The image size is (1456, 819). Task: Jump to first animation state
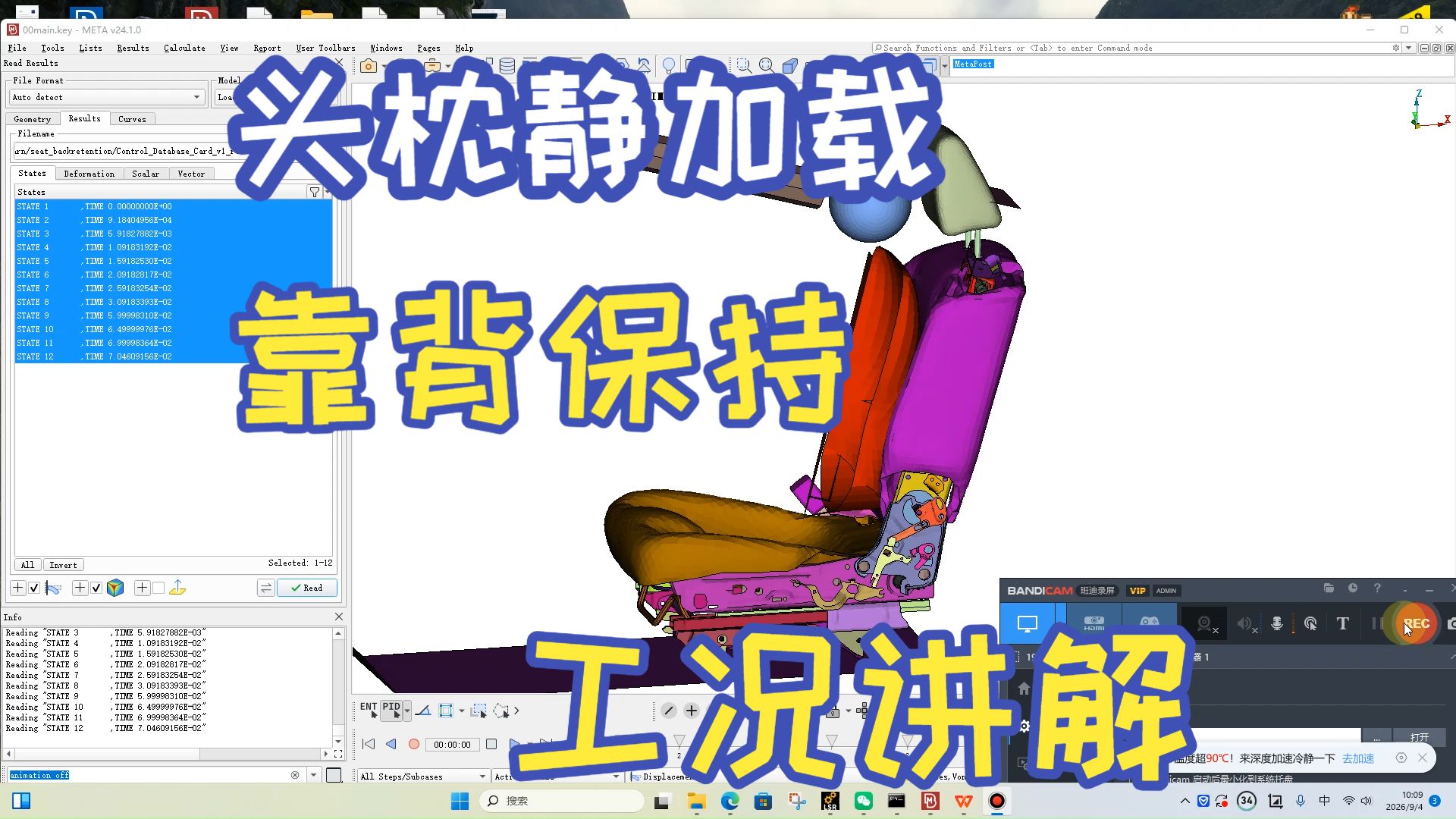coord(369,745)
